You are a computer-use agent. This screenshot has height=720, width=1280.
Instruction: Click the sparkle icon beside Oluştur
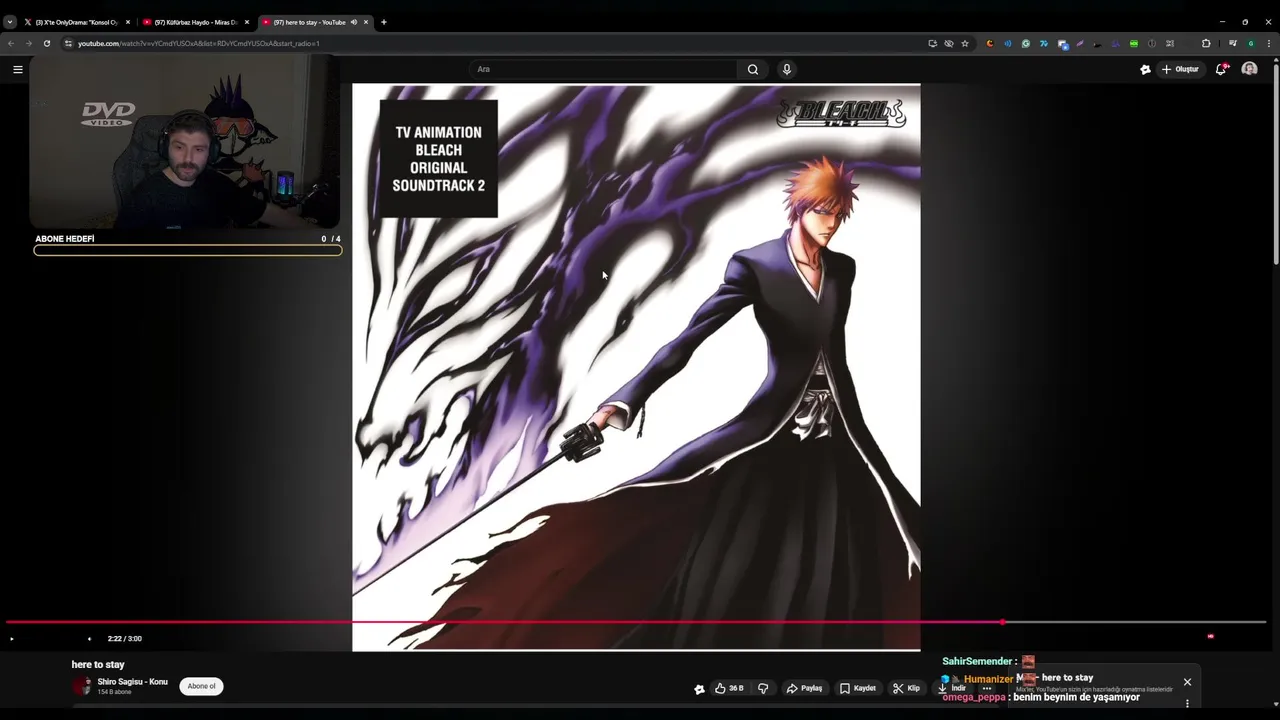tap(1145, 69)
